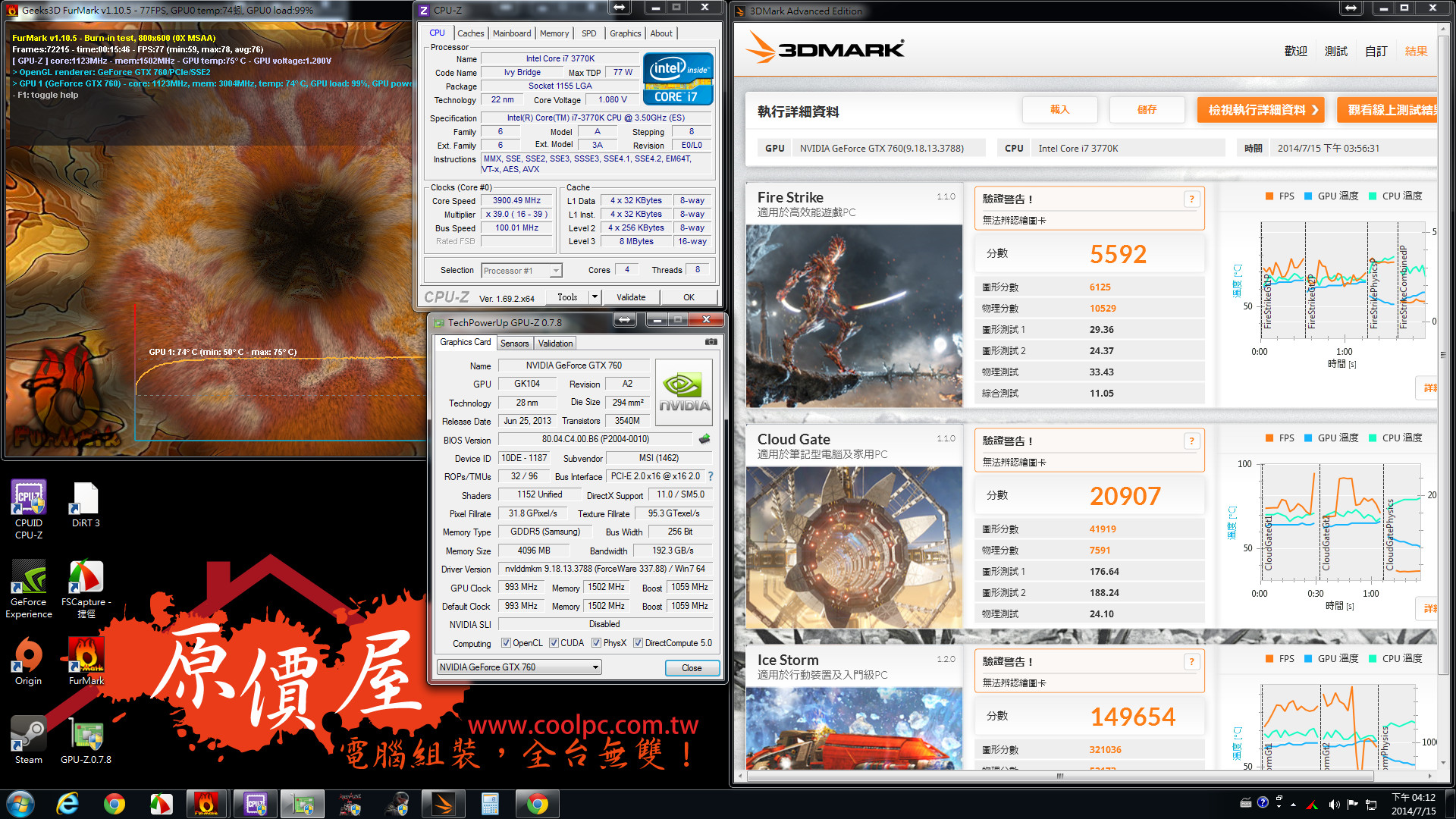The height and width of the screenshot is (819, 1456).
Task: Click the bus interface question mark in GPU-Z
Action: (x=711, y=476)
